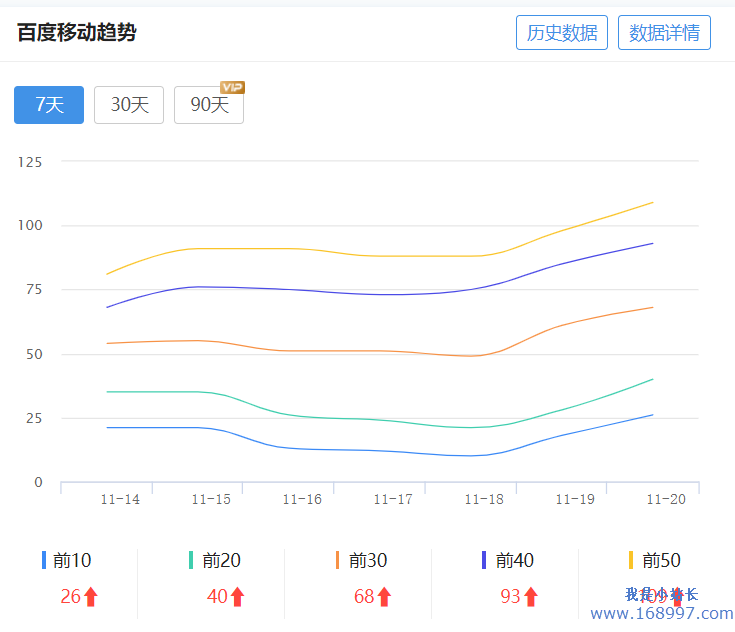The image size is (735, 632).
Task: Click the value 93 under 前40
Action: pos(510,597)
